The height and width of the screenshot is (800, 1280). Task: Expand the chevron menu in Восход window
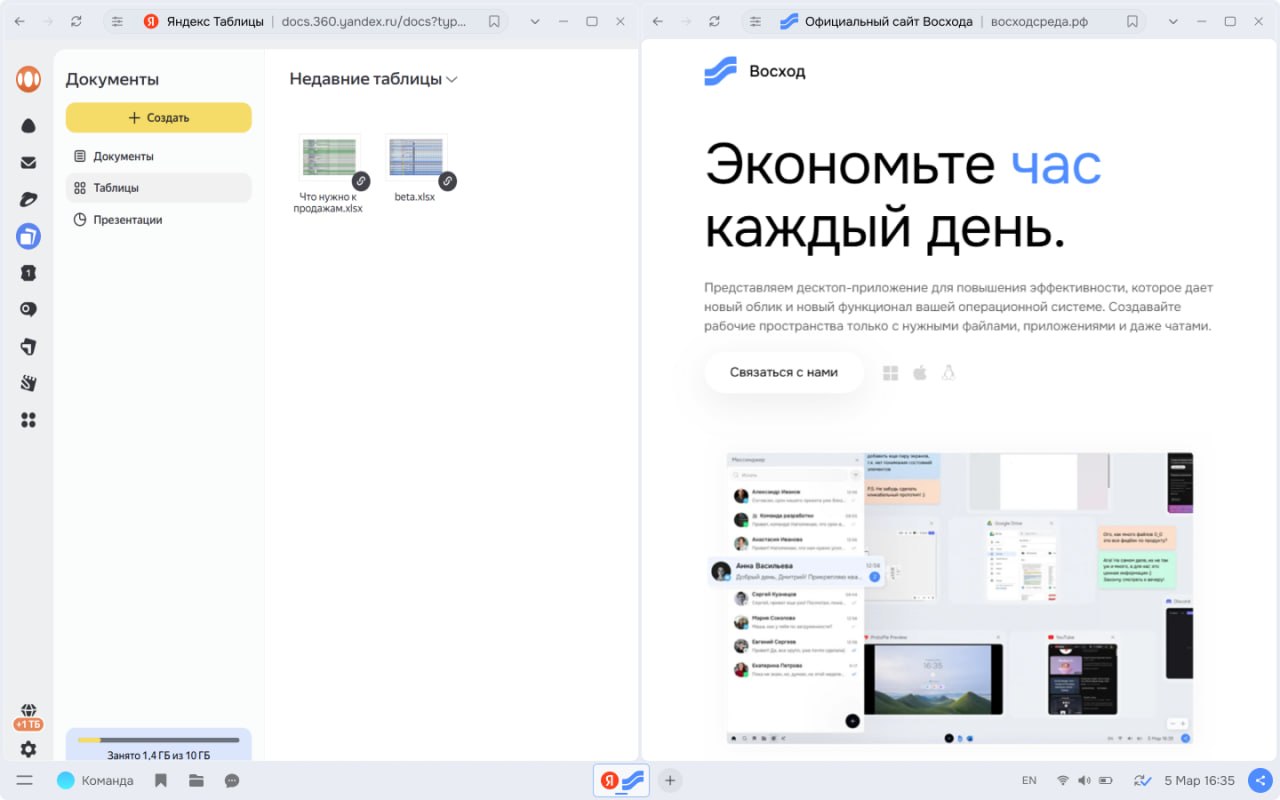tap(1173, 21)
